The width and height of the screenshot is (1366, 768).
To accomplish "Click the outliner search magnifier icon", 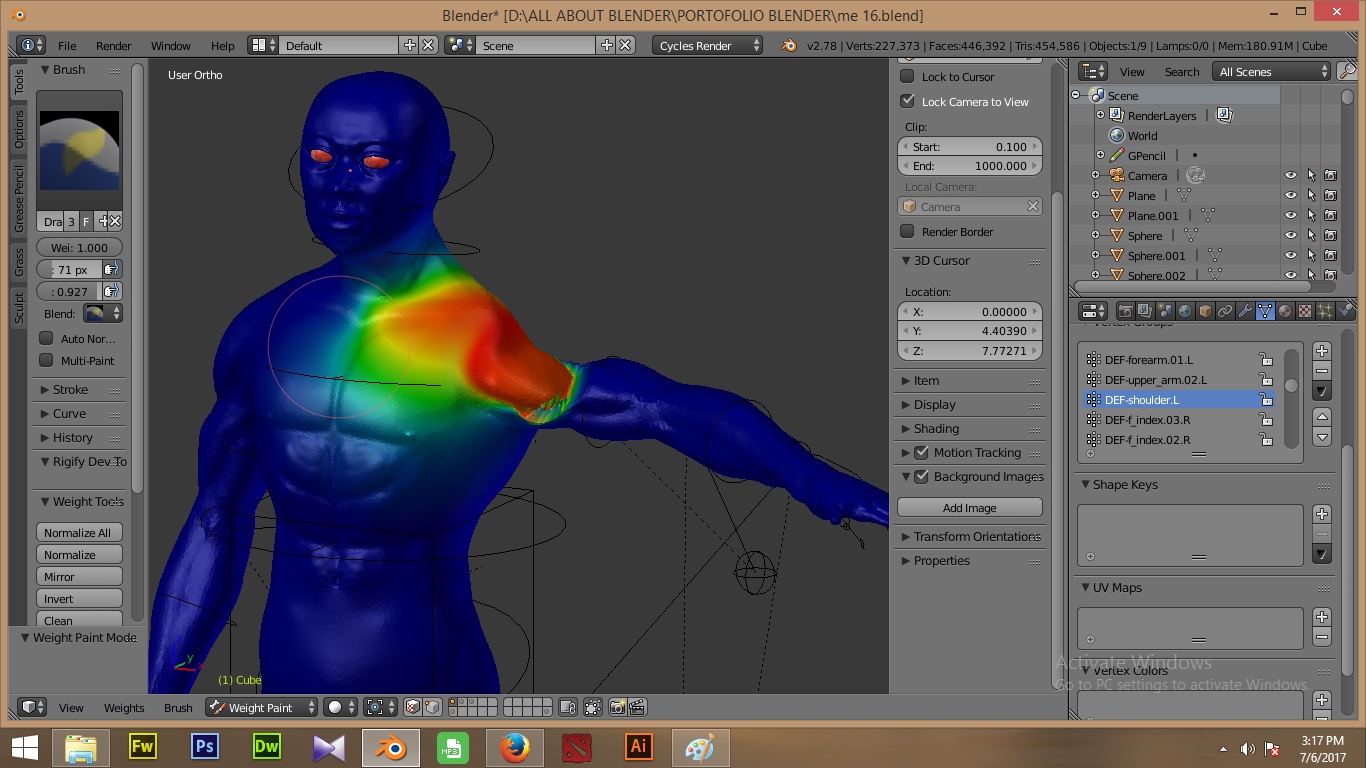I will [x=1347, y=71].
